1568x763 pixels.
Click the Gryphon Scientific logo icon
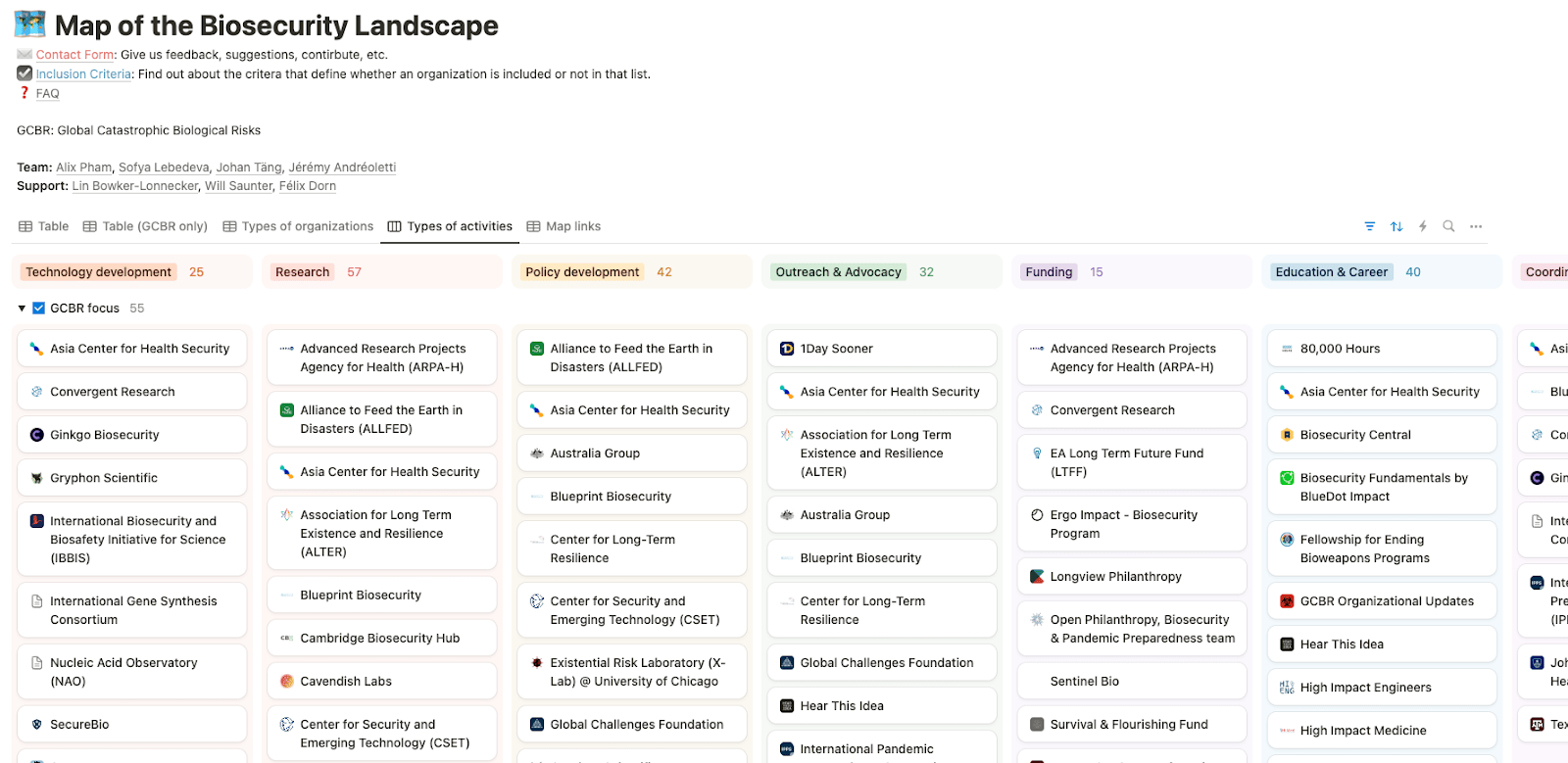click(37, 478)
